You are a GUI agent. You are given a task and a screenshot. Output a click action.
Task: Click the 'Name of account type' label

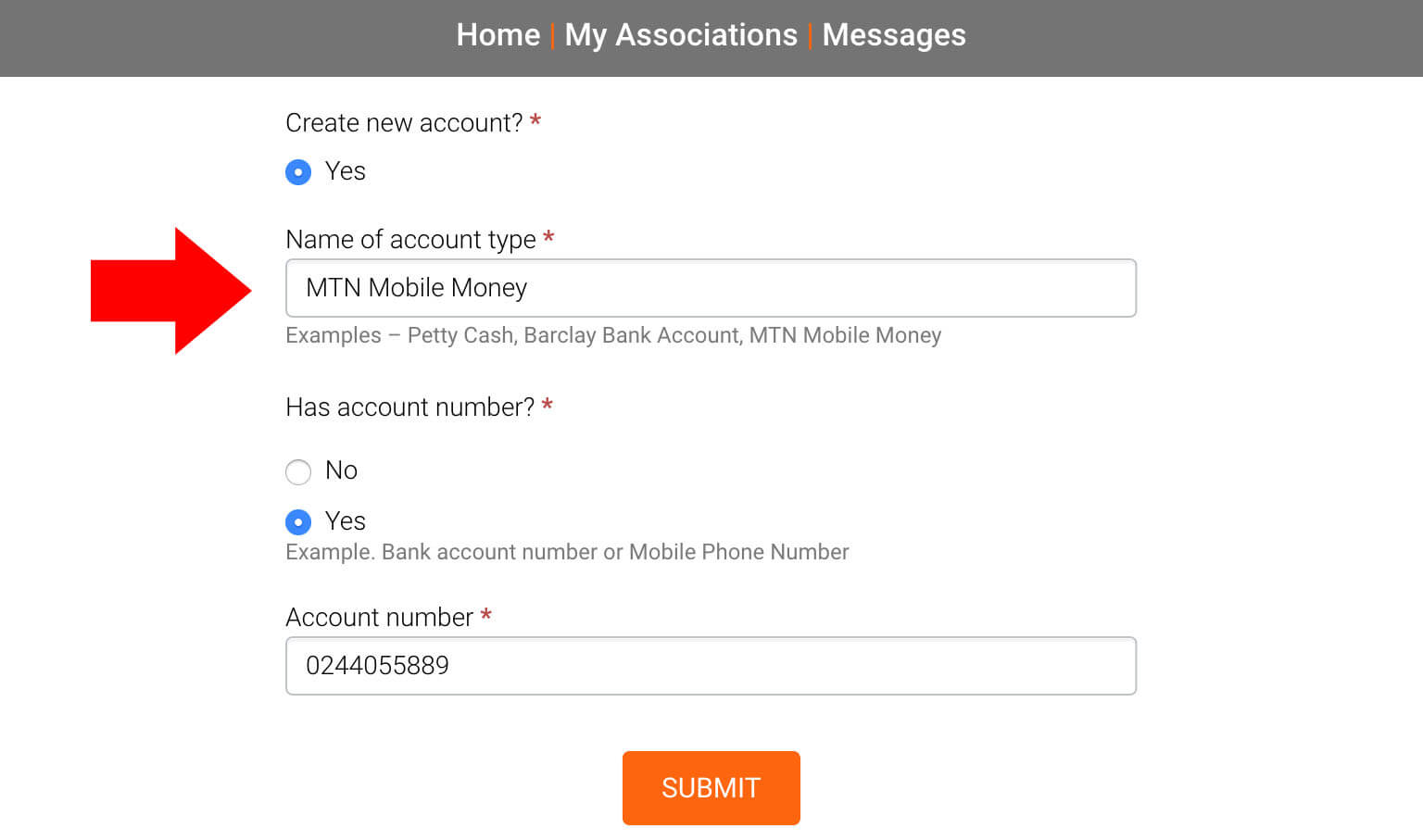(410, 240)
